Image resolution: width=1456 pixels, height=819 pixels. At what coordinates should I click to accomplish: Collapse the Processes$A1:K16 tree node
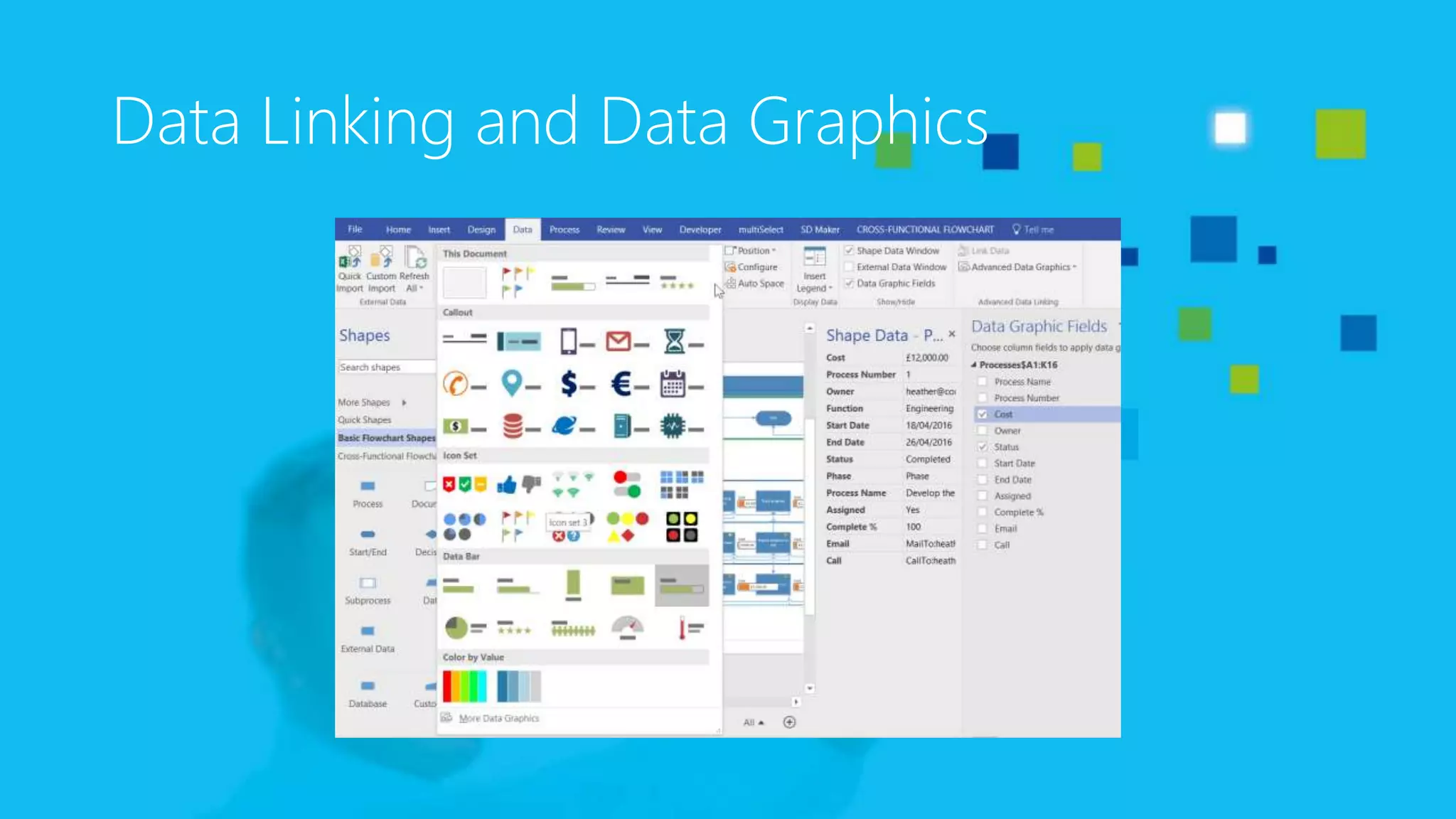[974, 365]
